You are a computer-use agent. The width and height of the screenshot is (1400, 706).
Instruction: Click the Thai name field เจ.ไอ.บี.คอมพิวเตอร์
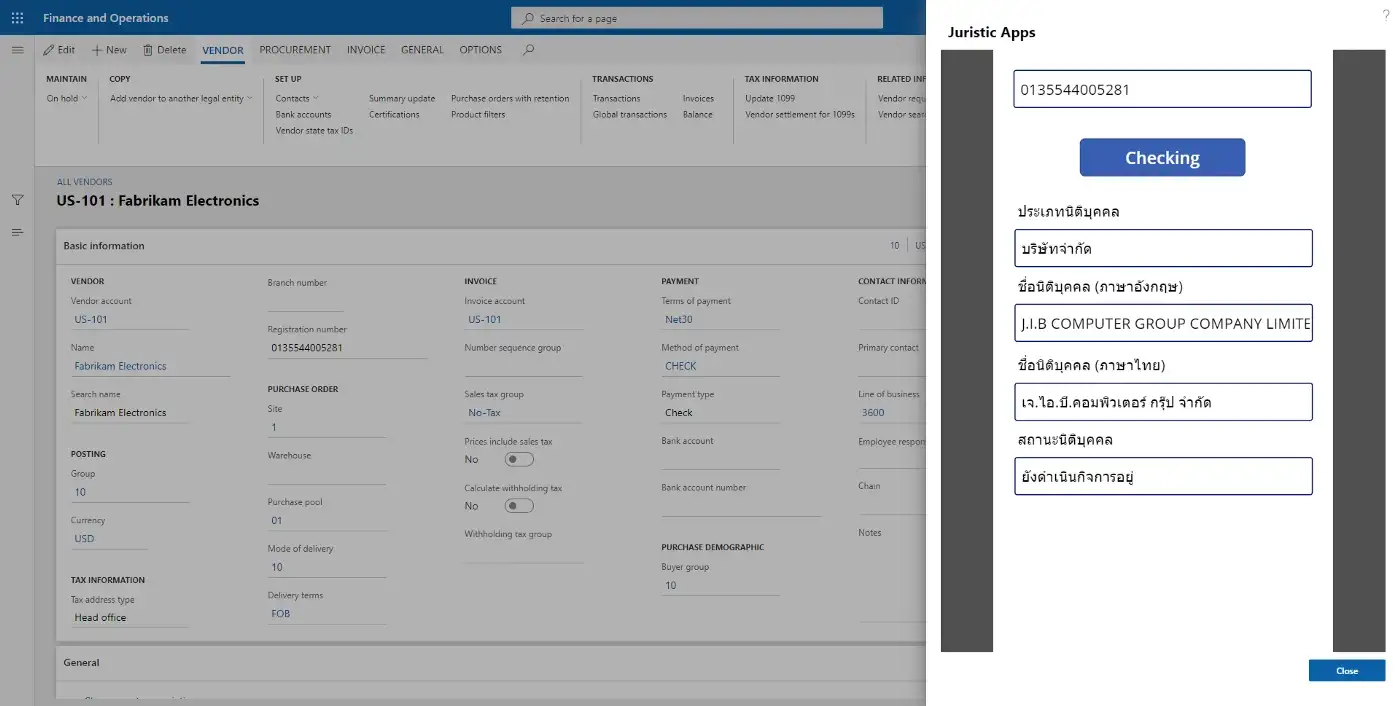click(x=1163, y=402)
